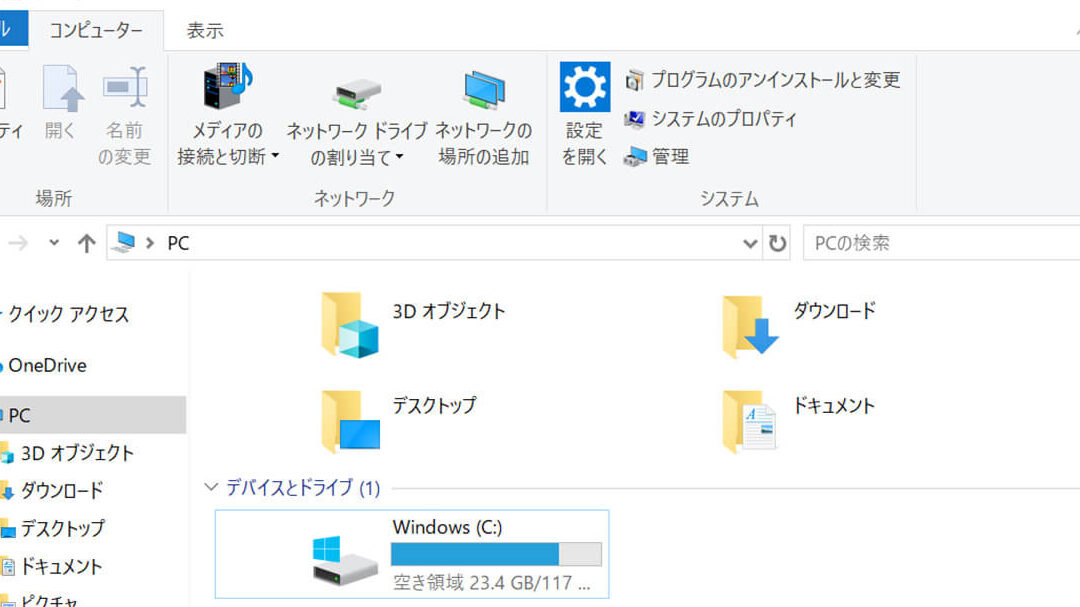Click 管理 in the system group
The image size is (1080, 607).
tap(670, 157)
